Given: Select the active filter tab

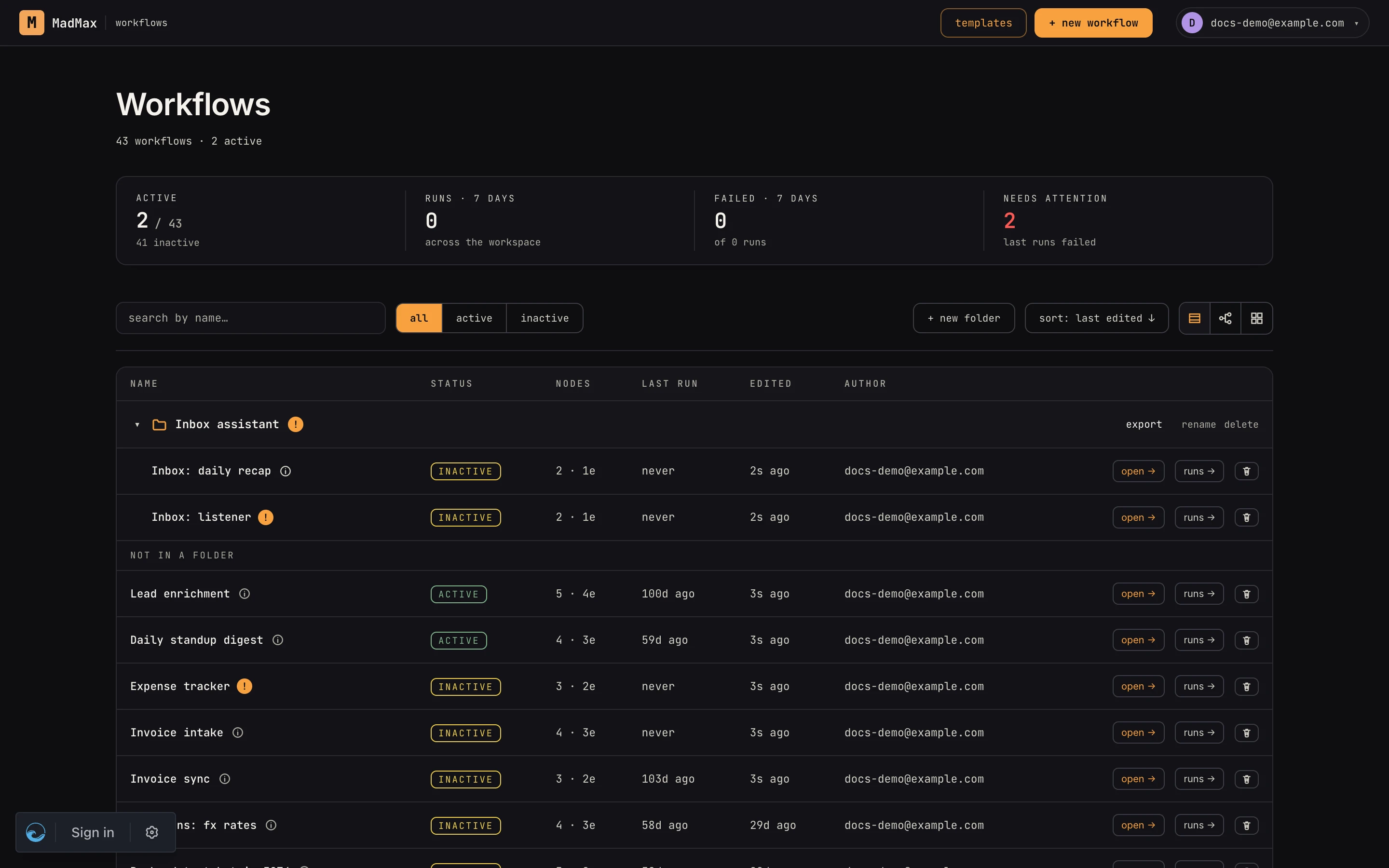Looking at the screenshot, I should (x=474, y=318).
